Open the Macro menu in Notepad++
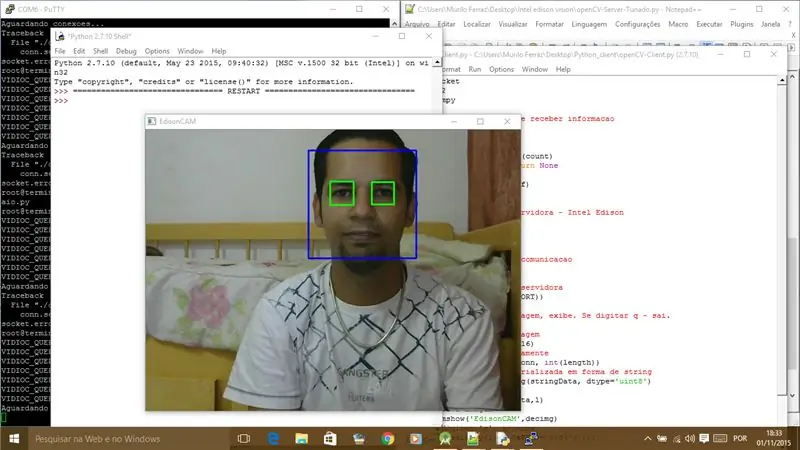This screenshot has height=450, width=800. [x=678, y=24]
